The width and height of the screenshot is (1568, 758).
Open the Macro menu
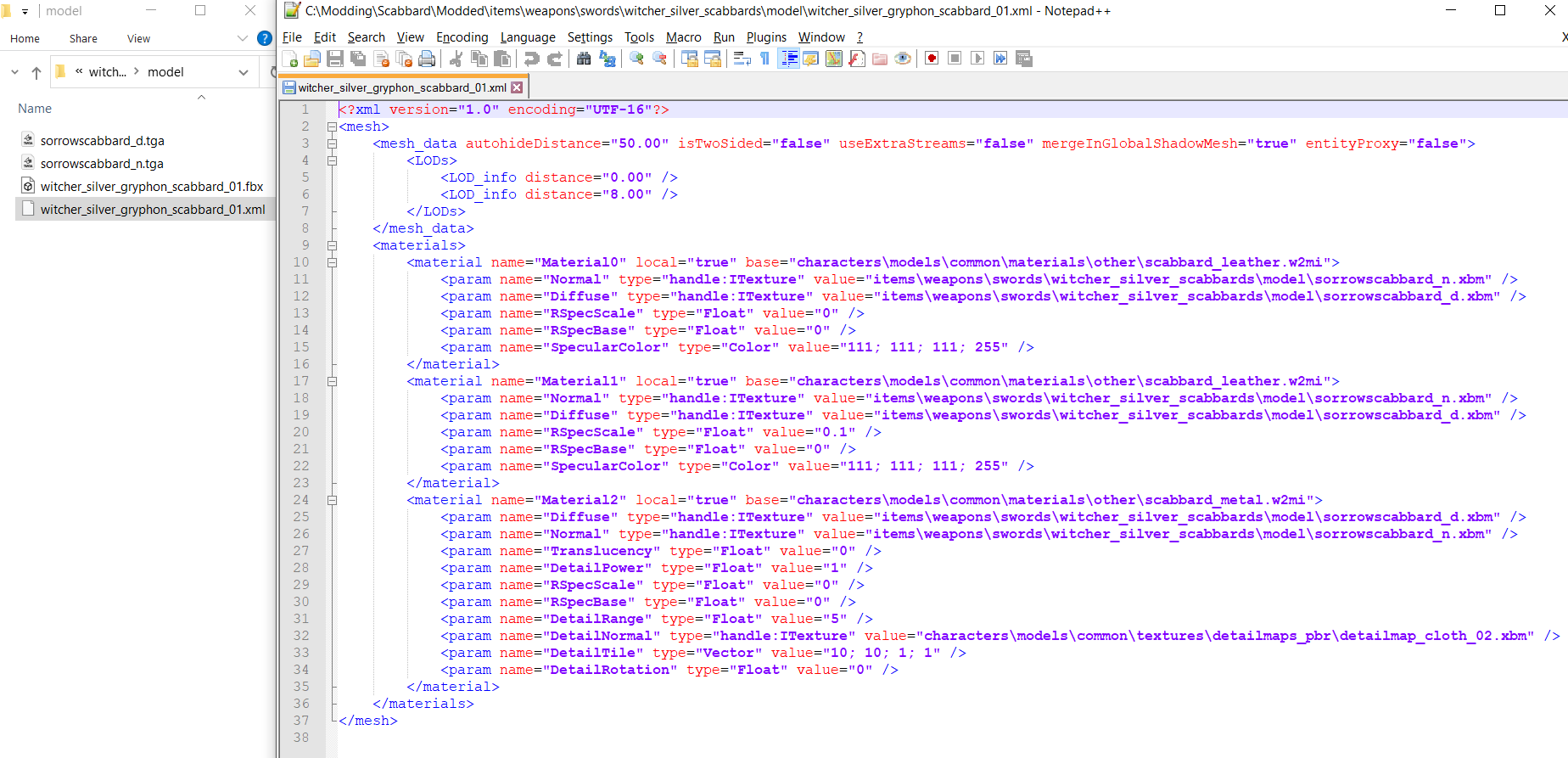tap(684, 37)
